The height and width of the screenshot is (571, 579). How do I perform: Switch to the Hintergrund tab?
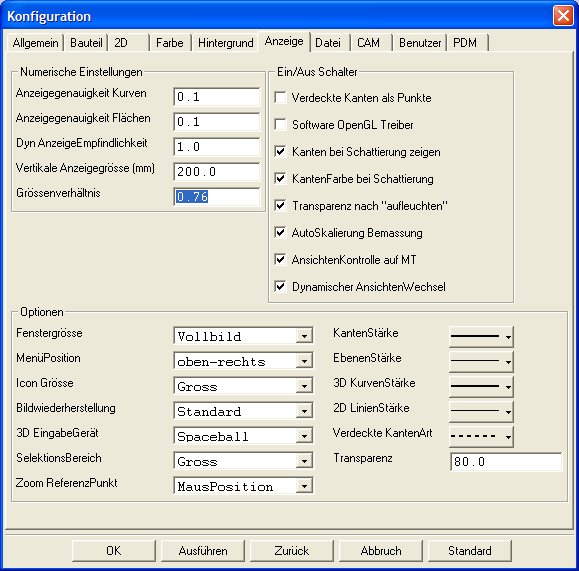pos(225,43)
